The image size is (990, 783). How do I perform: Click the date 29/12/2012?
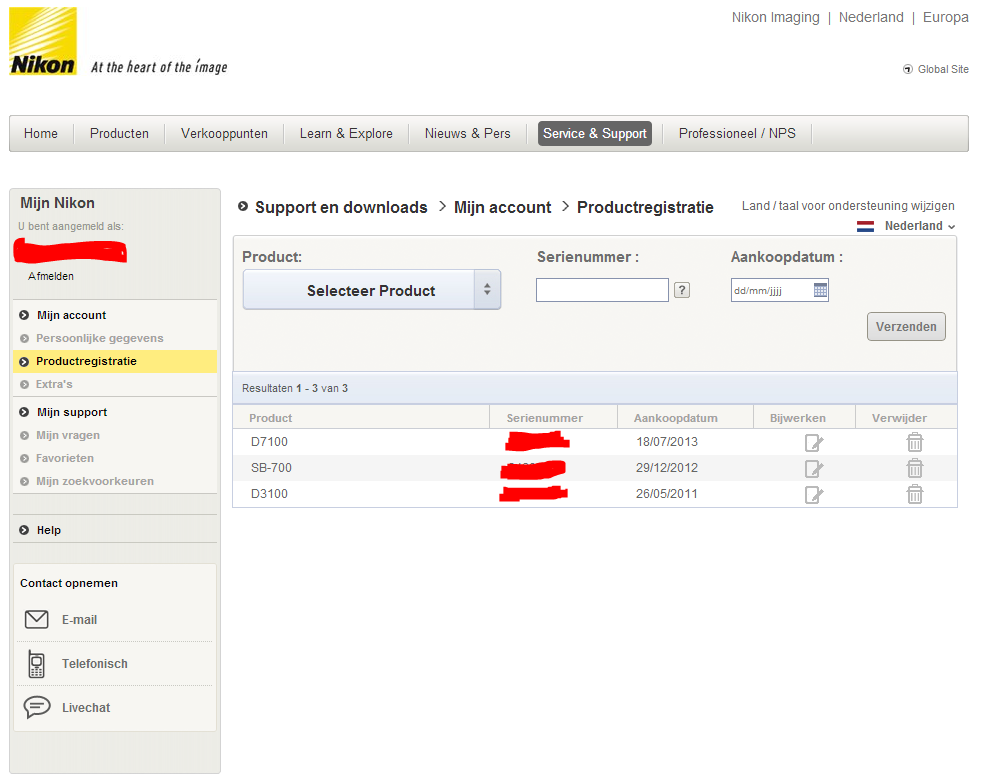pos(667,468)
